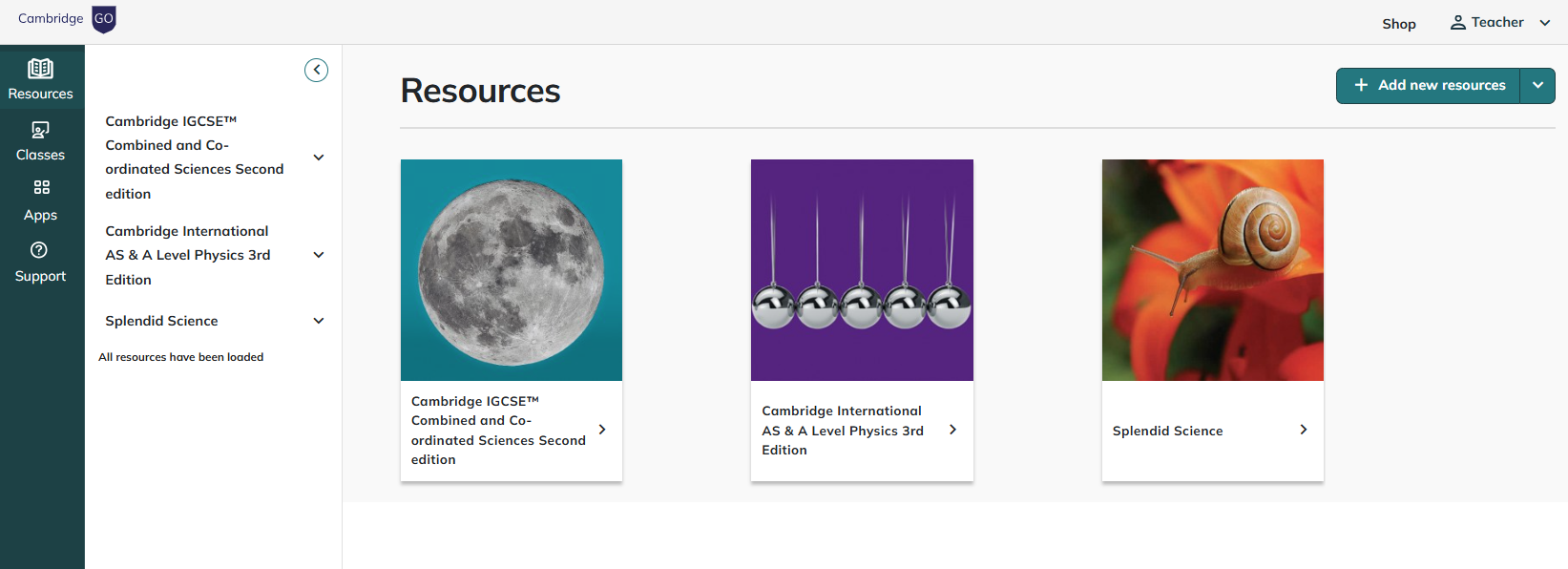Open the Teacher account menu chevron

(x=1545, y=23)
